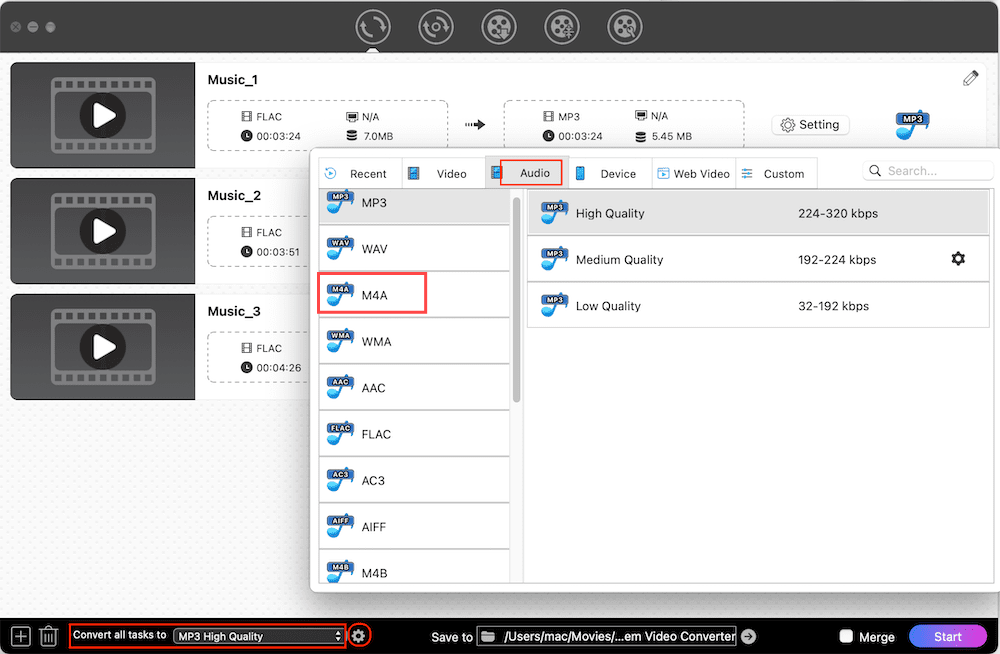This screenshot has width=1000, height=654.
Task: Open the film reel download toolbar icon
Action: click(499, 27)
